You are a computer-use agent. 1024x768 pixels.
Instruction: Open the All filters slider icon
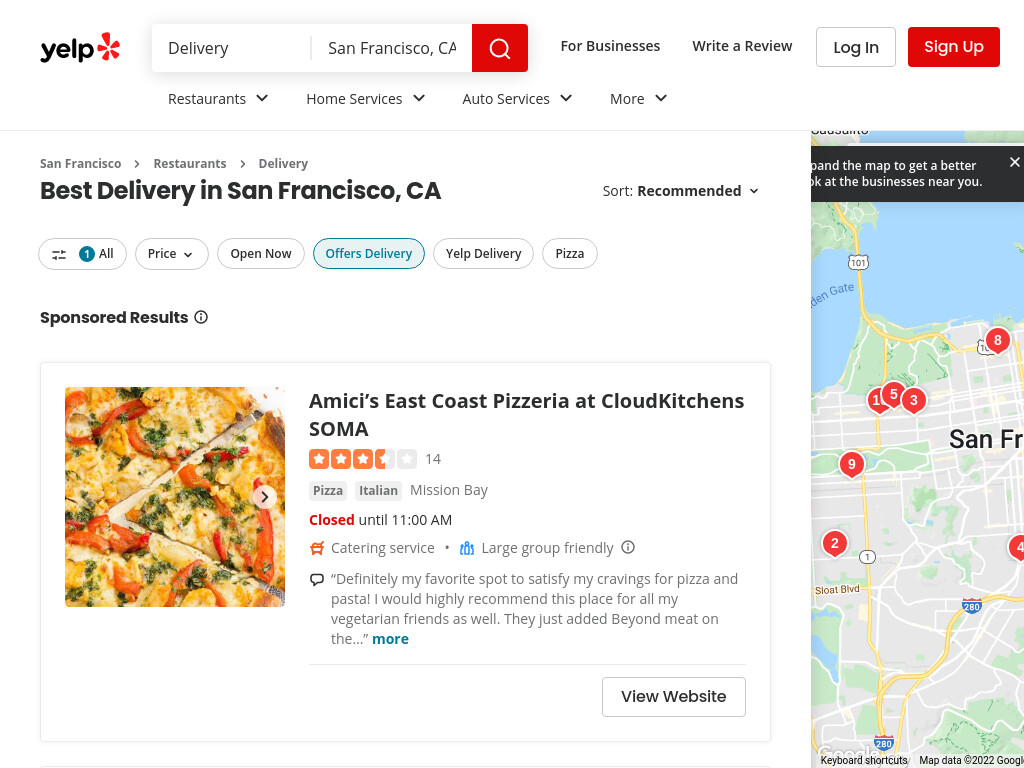(59, 254)
